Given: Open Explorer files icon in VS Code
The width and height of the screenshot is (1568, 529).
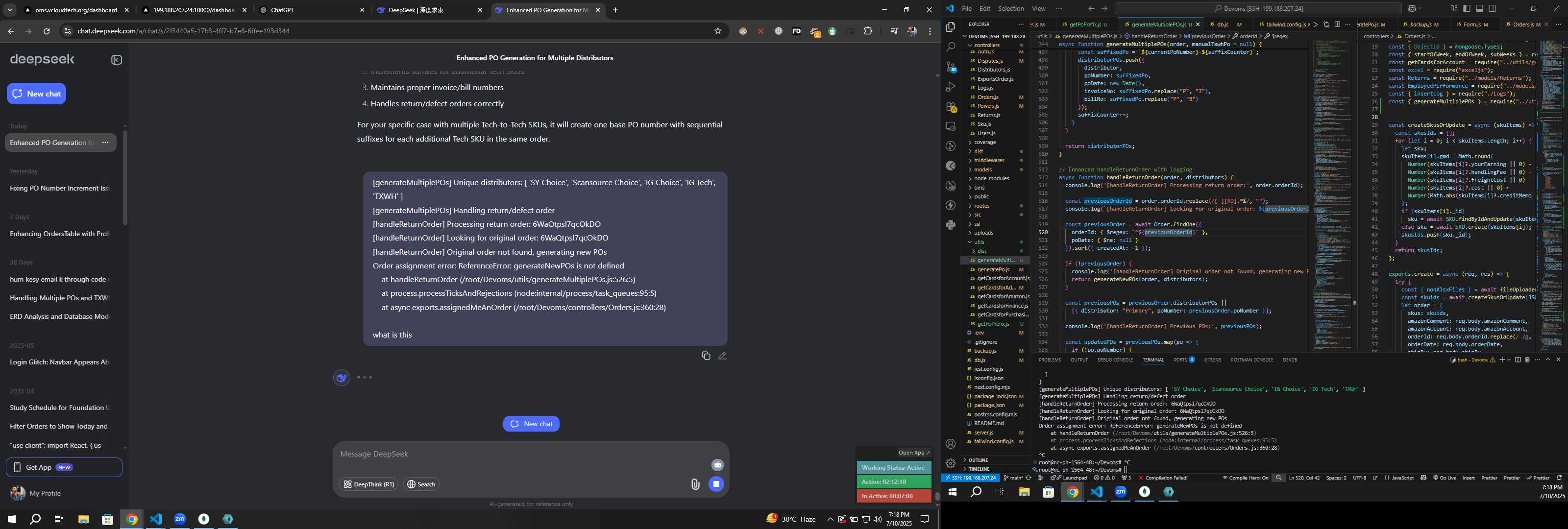Looking at the screenshot, I should (950, 27).
